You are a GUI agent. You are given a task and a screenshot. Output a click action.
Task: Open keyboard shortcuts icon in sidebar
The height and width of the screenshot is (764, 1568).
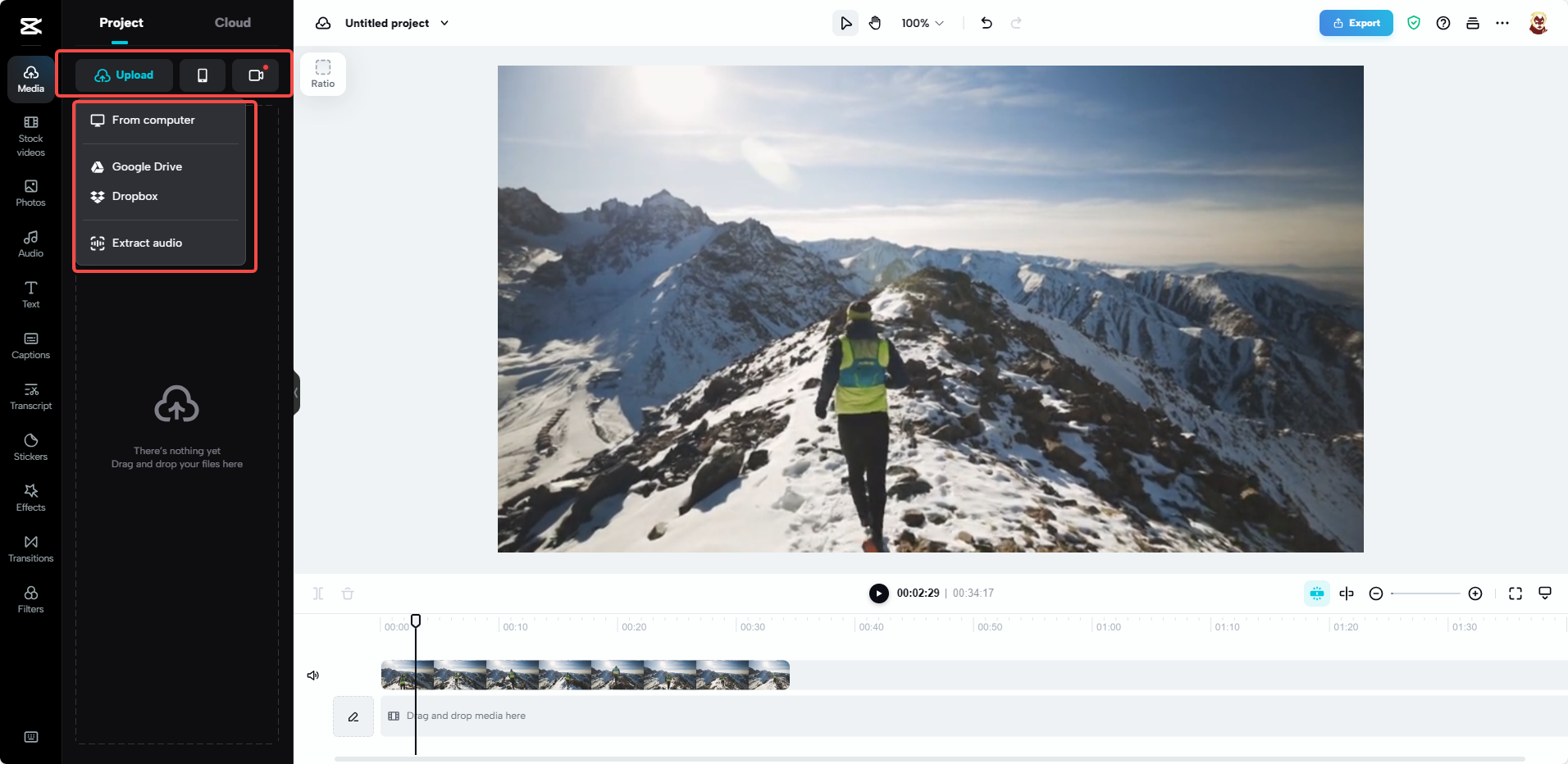point(31,737)
